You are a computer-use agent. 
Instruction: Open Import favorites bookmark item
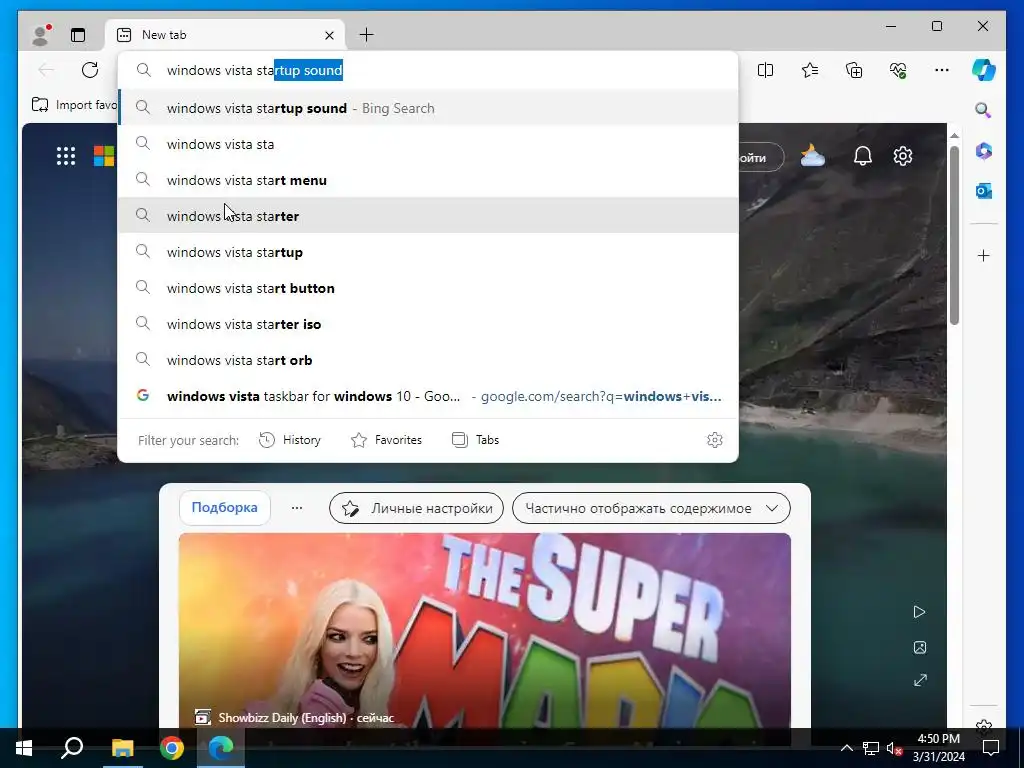pyautogui.click(x=74, y=104)
